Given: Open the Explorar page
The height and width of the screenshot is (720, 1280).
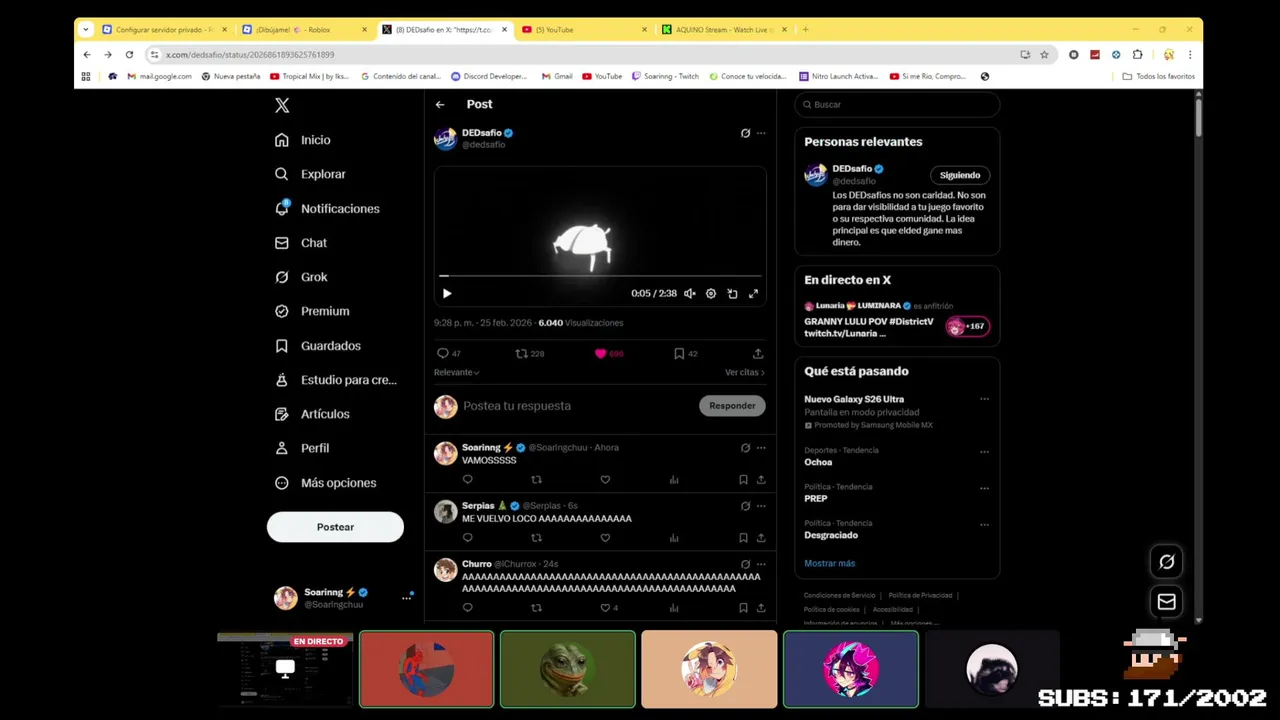Looking at the screenshot, I should tap(309, 174).
